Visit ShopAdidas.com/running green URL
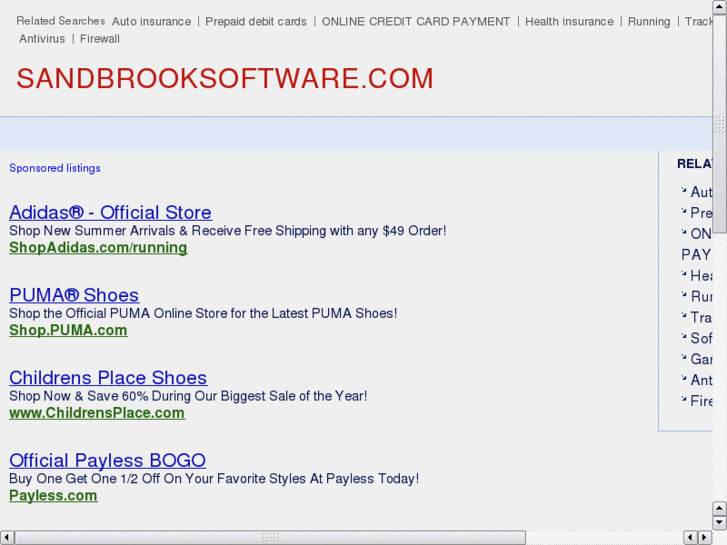 tap(98, 248)
